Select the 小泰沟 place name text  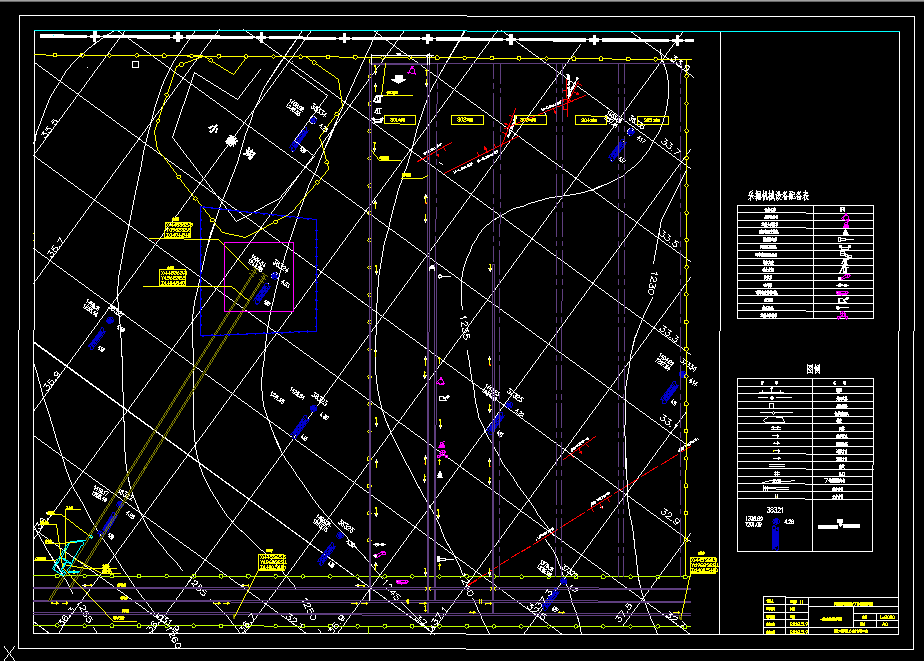(231, 141)
